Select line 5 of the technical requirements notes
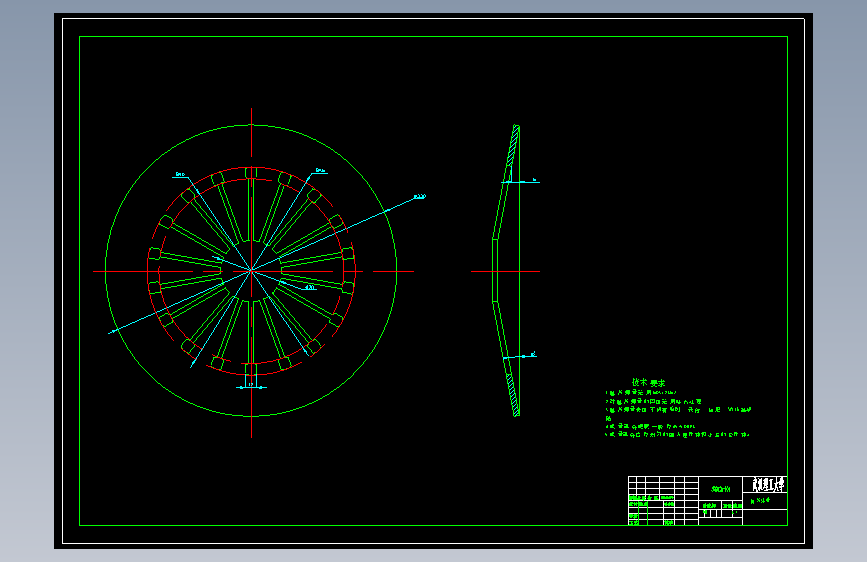This screenshot has height=562, width=867. pyautogui.click(x=677, y=435)
